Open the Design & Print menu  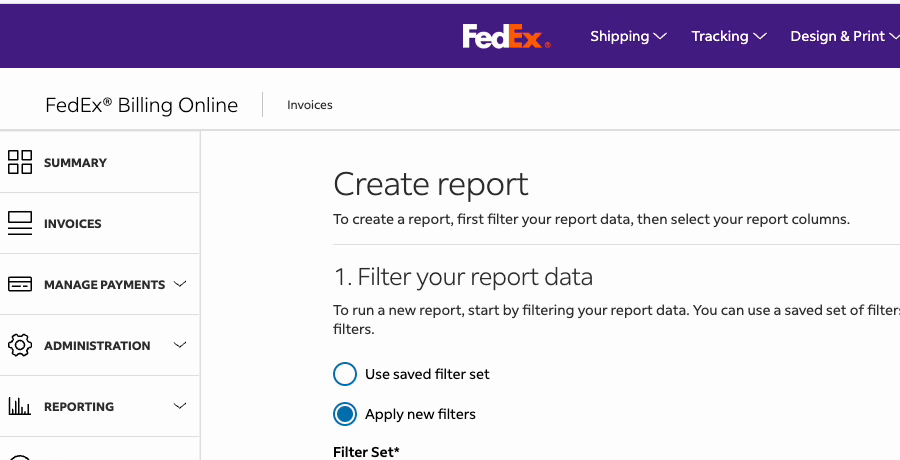click(x=845, y=36)
